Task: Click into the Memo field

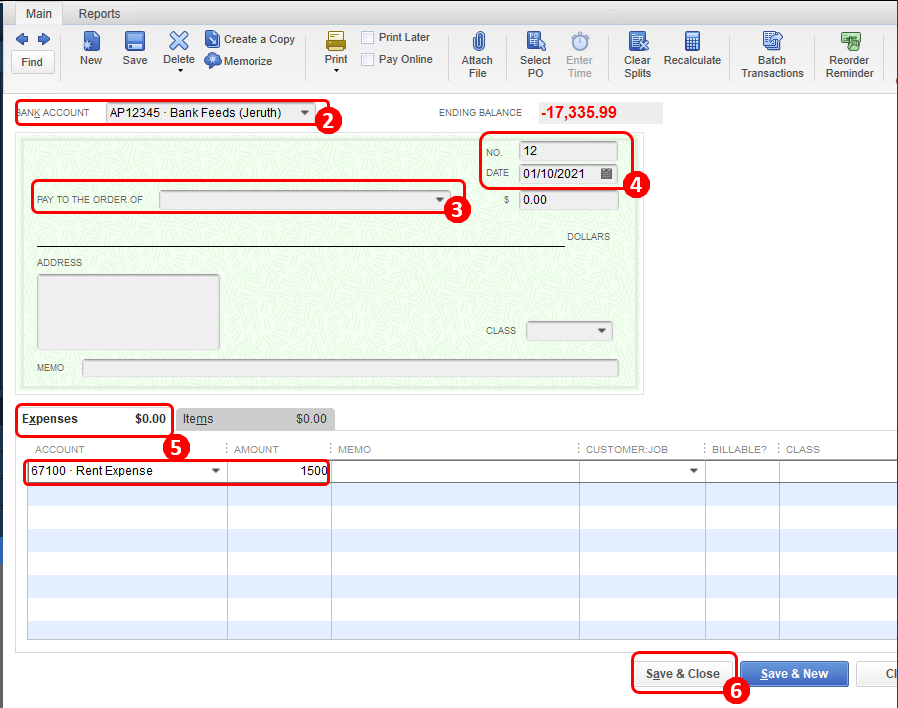Action: (x=350, y=368)
